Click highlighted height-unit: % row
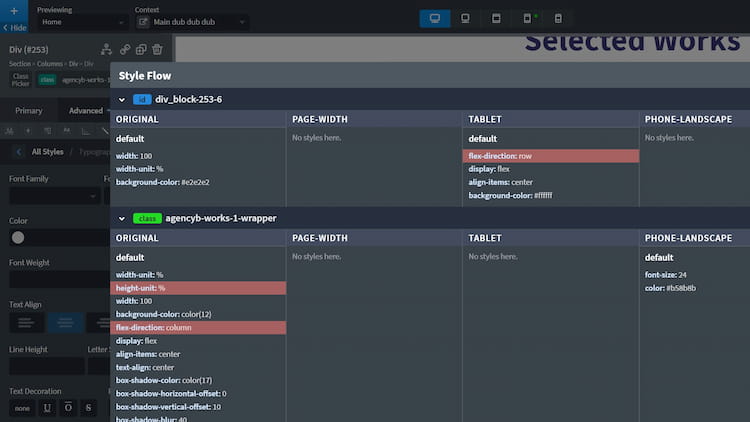The width and height of the screenshot is (750, 422). coord(198,288)
